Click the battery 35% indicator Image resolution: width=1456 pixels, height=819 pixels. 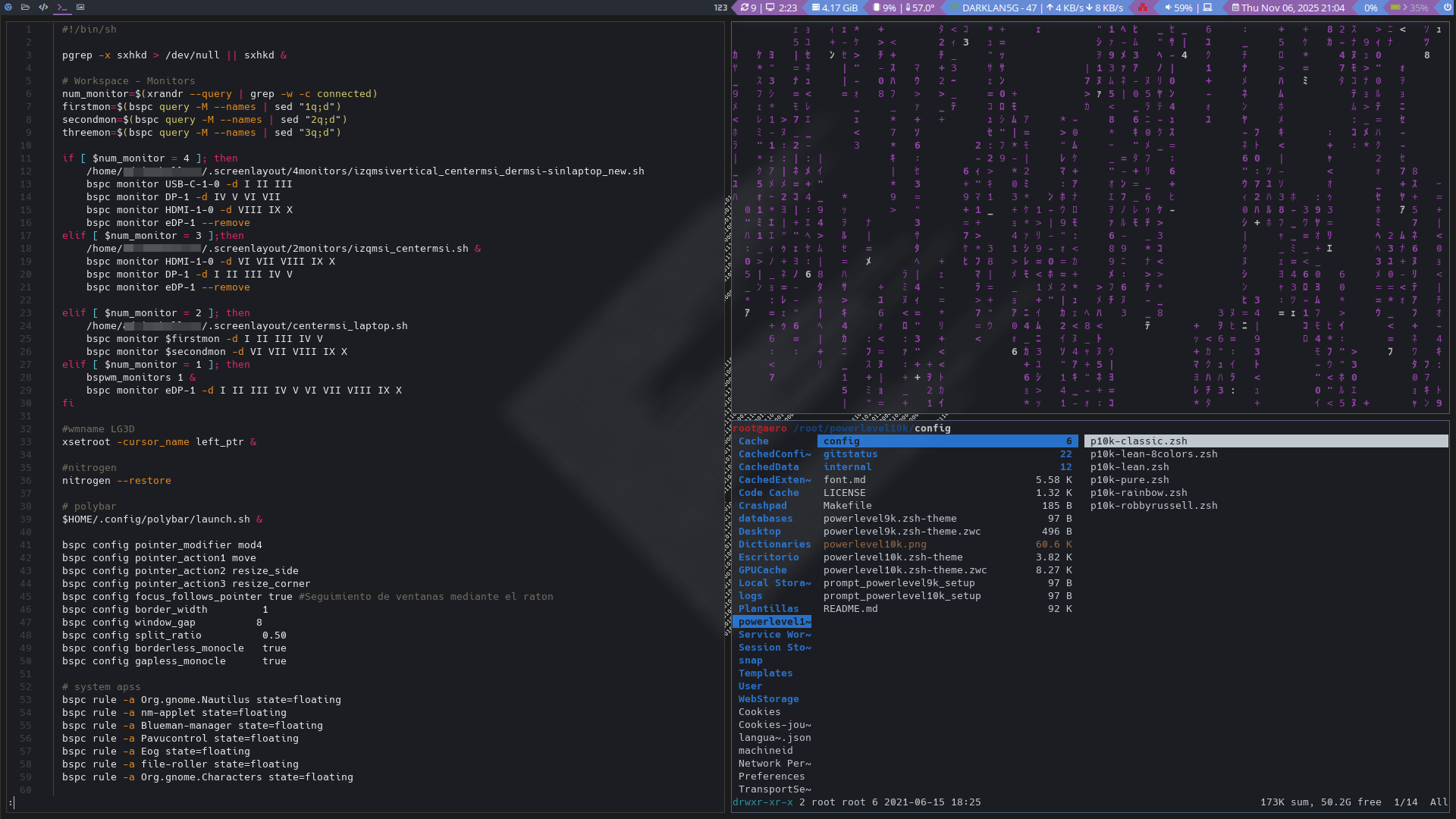click(x=1409, y=8)
